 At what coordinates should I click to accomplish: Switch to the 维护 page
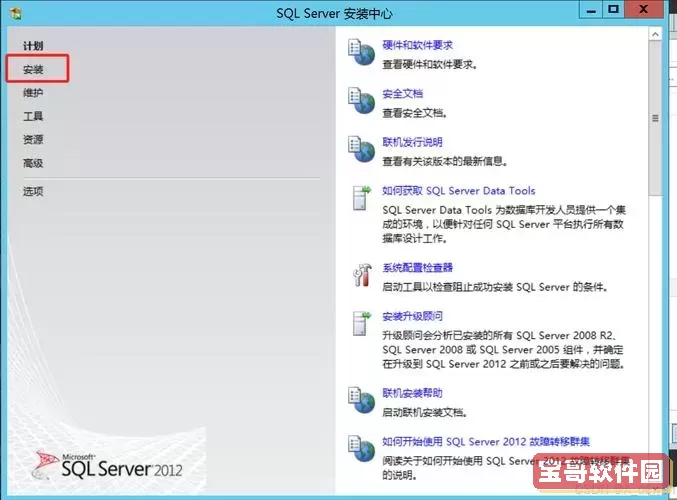coord(33,92)
